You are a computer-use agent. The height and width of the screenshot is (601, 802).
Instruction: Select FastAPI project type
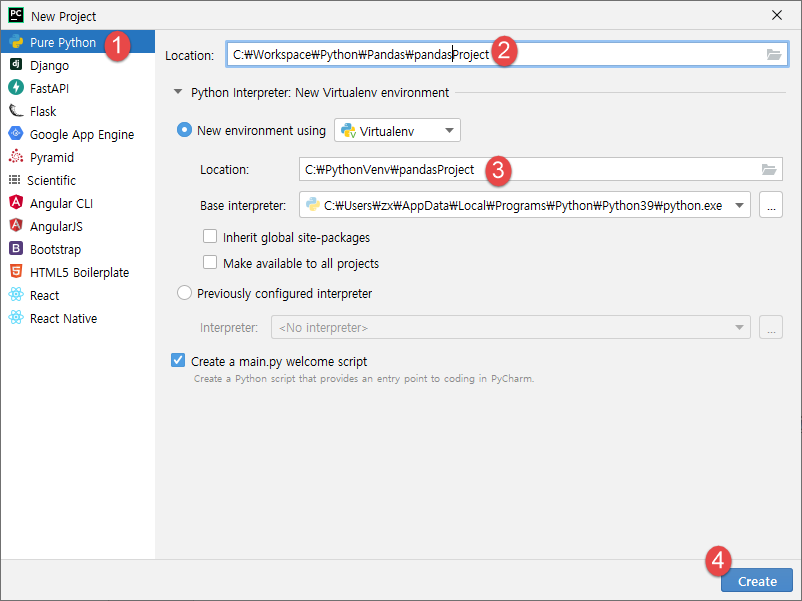pyautogui.click(x=78, y=88)
